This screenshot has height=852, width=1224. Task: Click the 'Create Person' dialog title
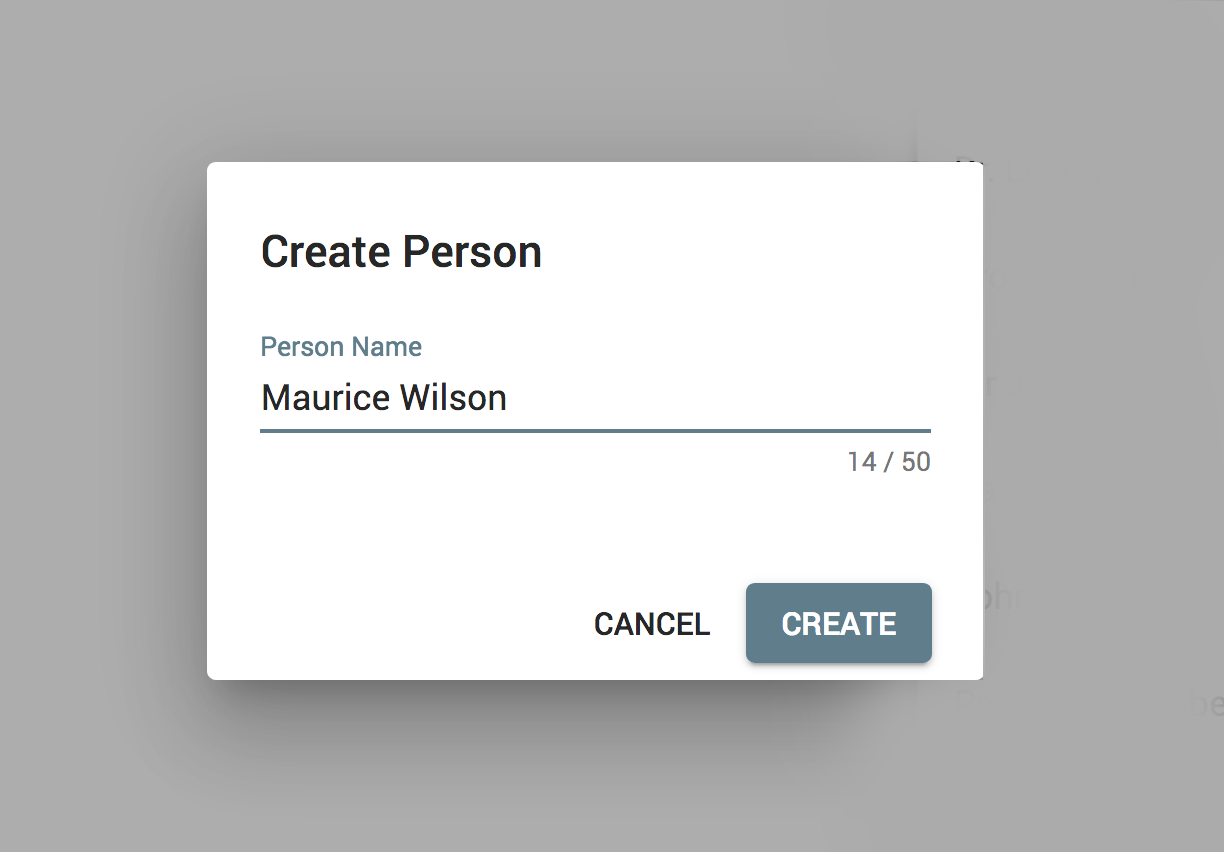[x=401, y=251]
